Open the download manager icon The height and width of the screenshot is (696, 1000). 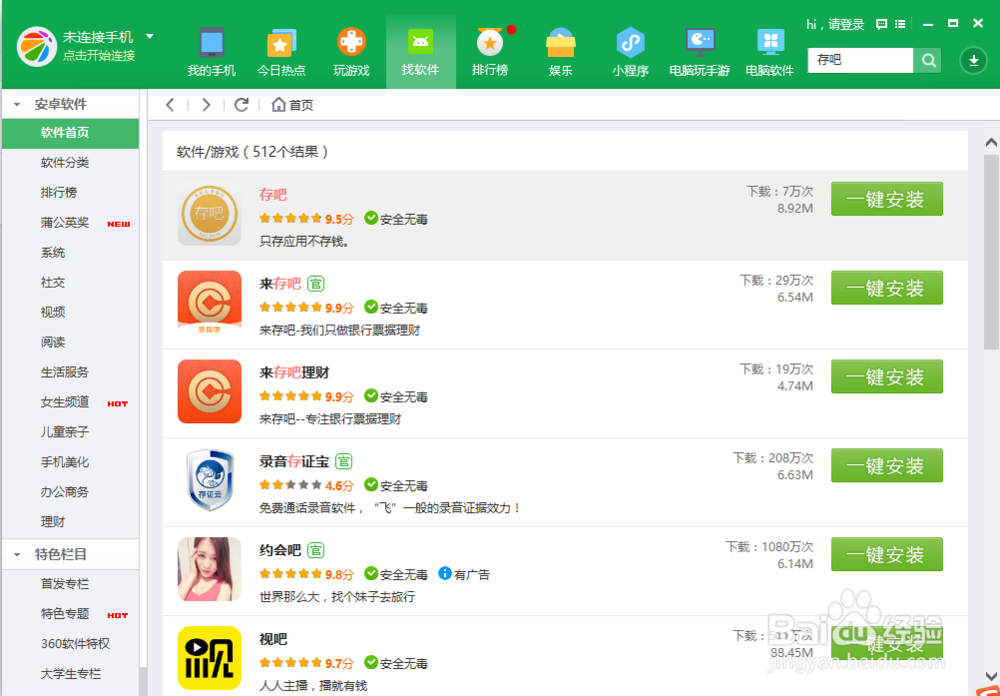point(973,61)
